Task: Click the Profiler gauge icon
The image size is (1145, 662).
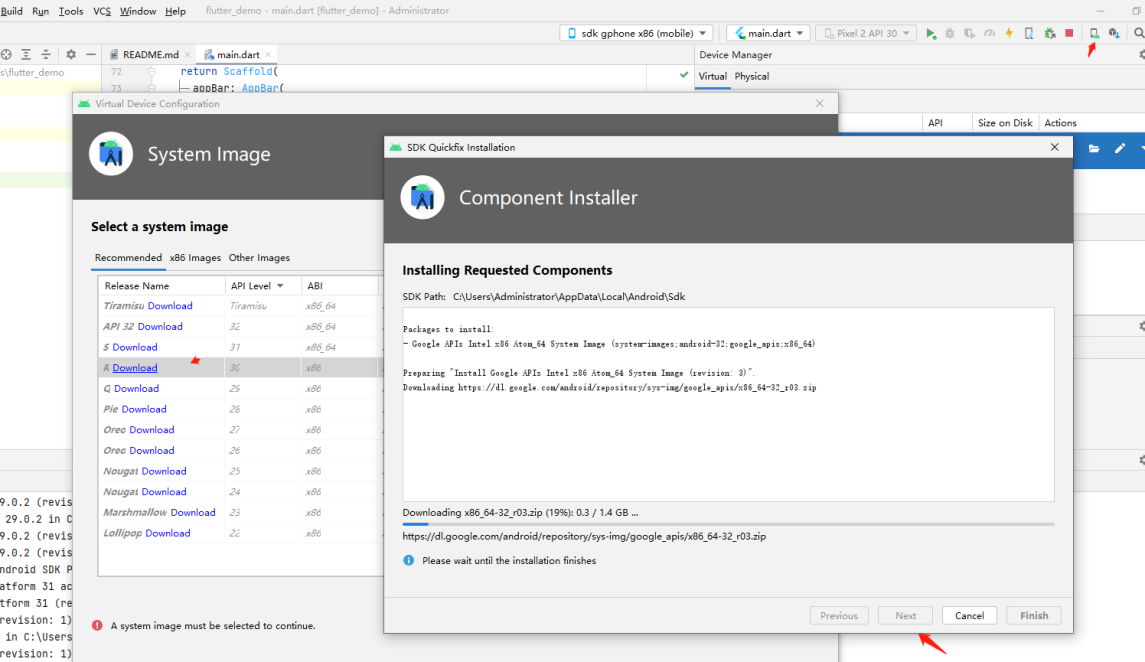Action: coord(989,34)
